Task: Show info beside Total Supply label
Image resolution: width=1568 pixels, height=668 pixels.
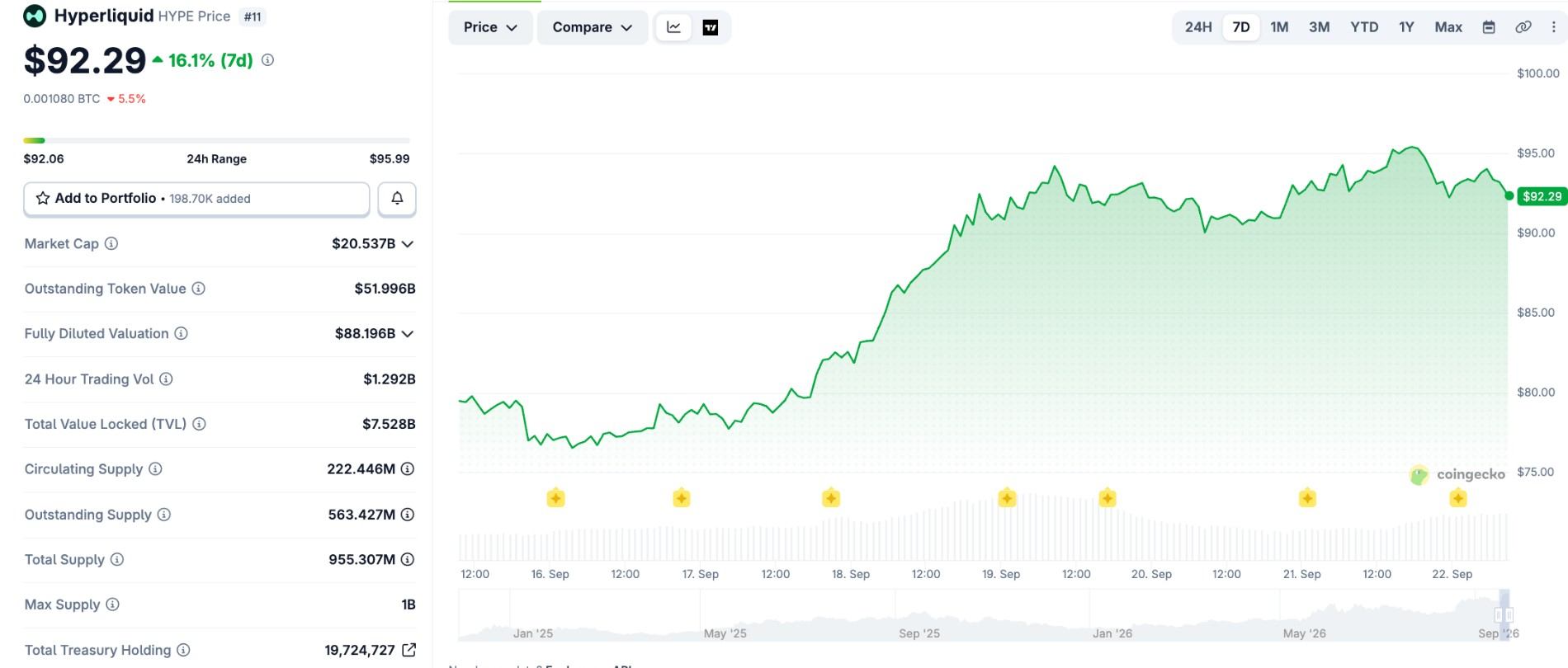Action: pos(117,560)
